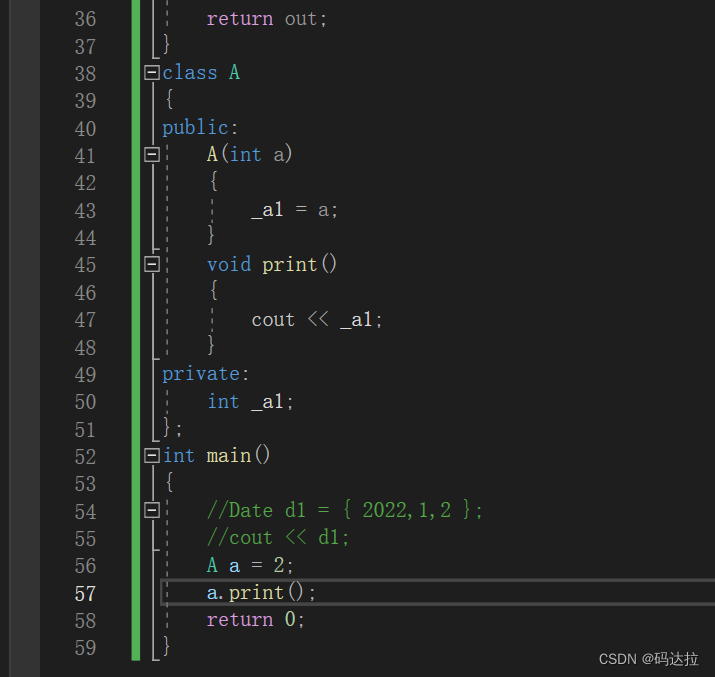Place cursor on 'return out;' line
The image size is (715, 677).
(x=267, y=19)
